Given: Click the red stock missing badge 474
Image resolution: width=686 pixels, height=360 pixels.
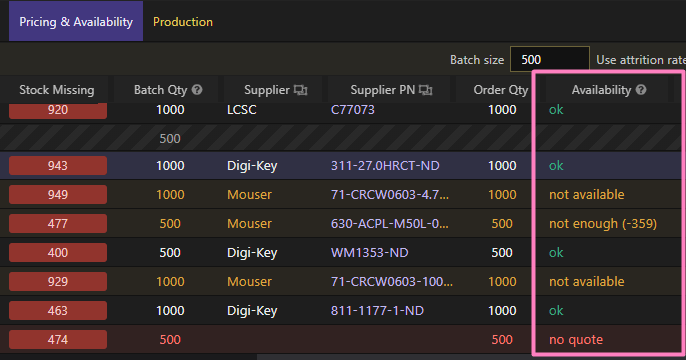Looking at the screenshot, I should [x=58, y=339].
